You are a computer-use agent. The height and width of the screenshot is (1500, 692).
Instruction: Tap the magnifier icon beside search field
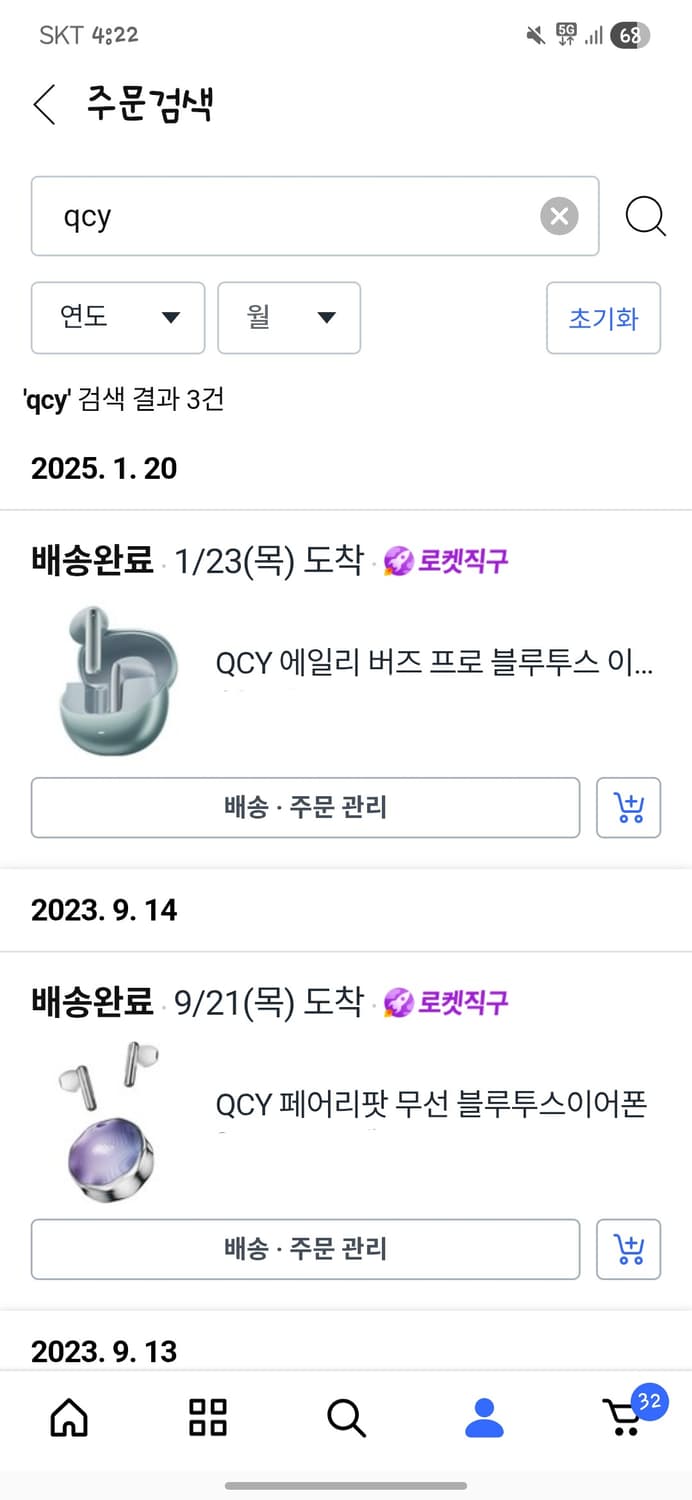646,216
